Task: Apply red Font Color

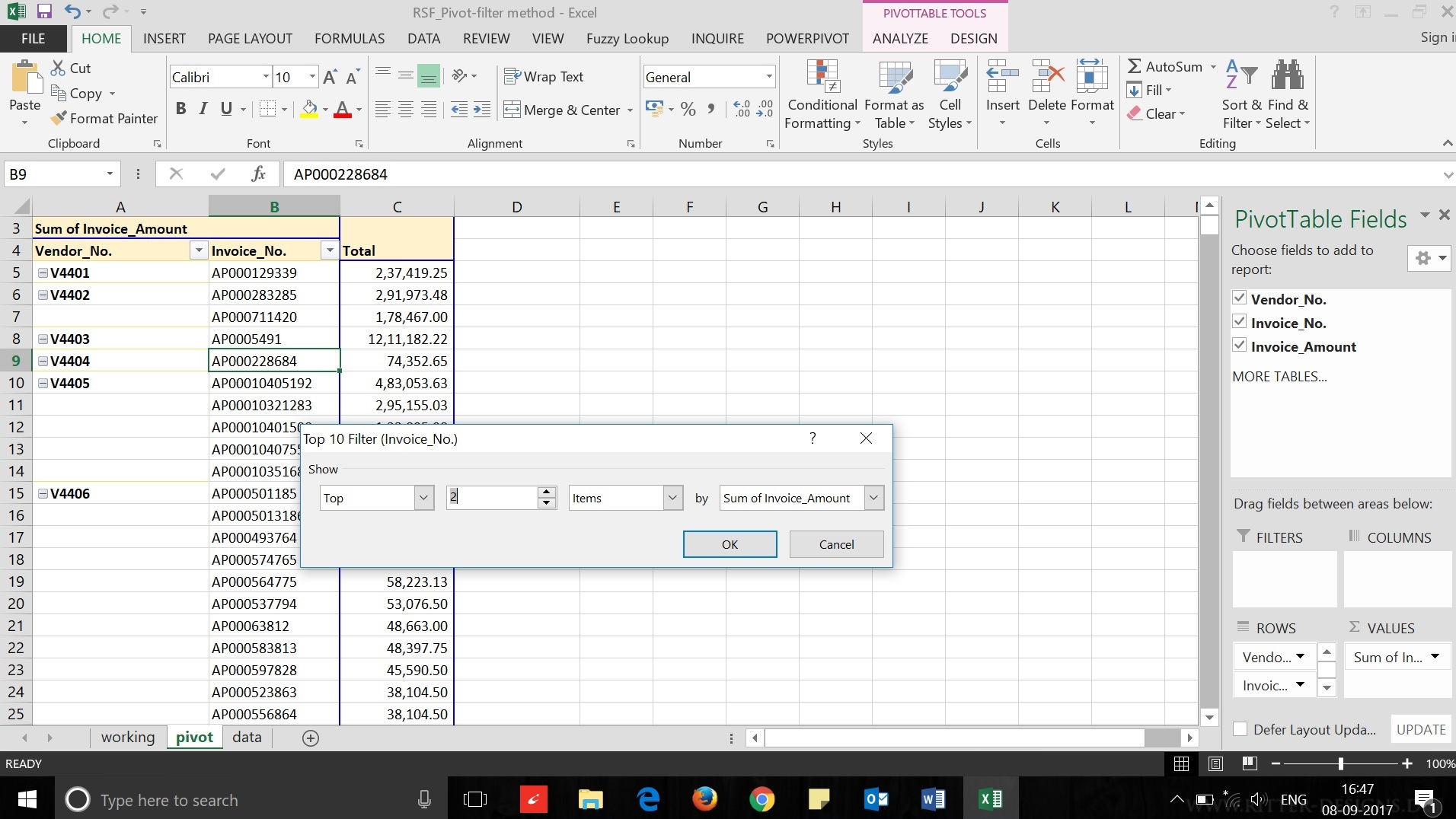Action: (343, 109)
